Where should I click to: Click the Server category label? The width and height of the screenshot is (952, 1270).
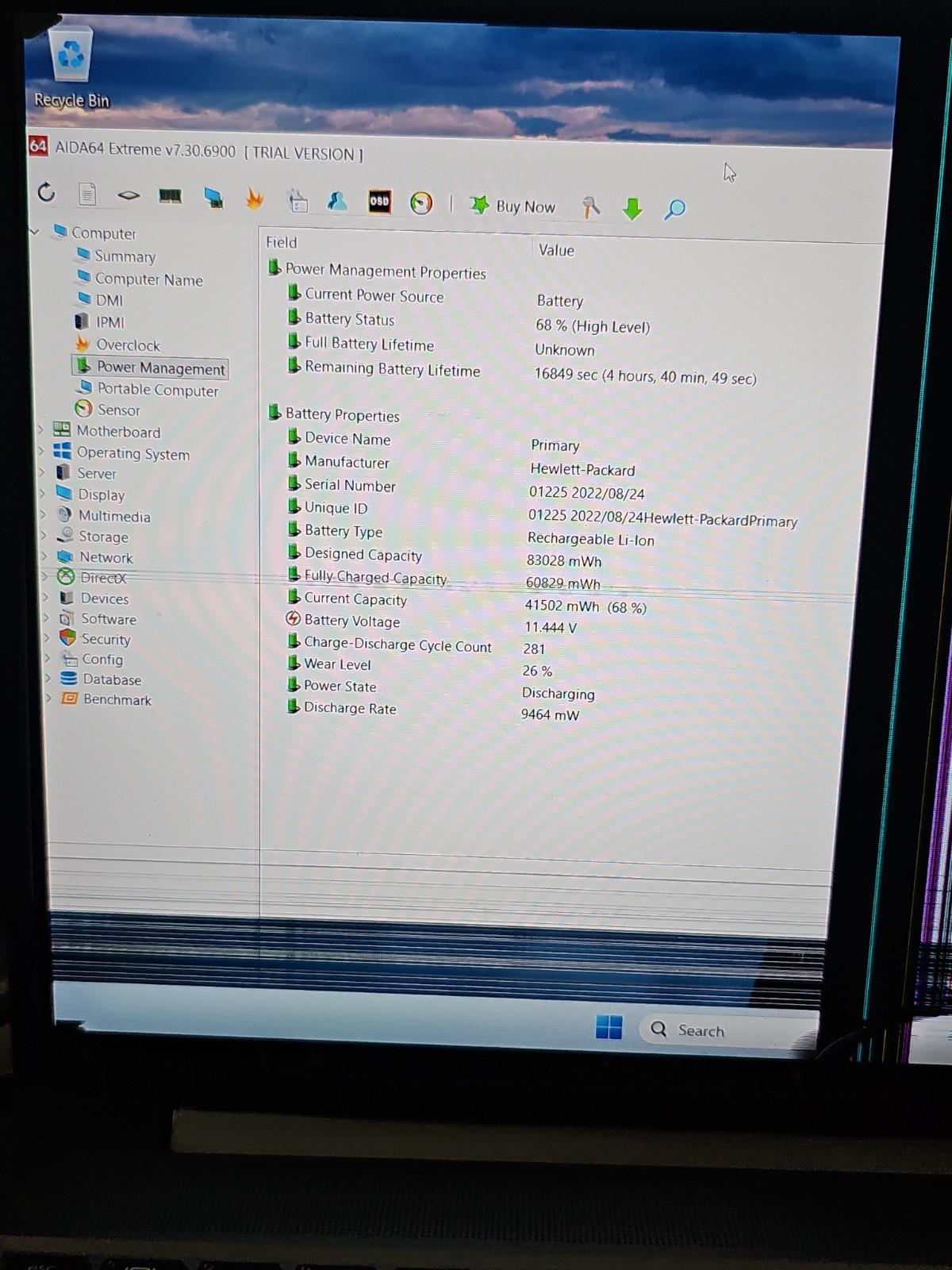tap(96, 474)
